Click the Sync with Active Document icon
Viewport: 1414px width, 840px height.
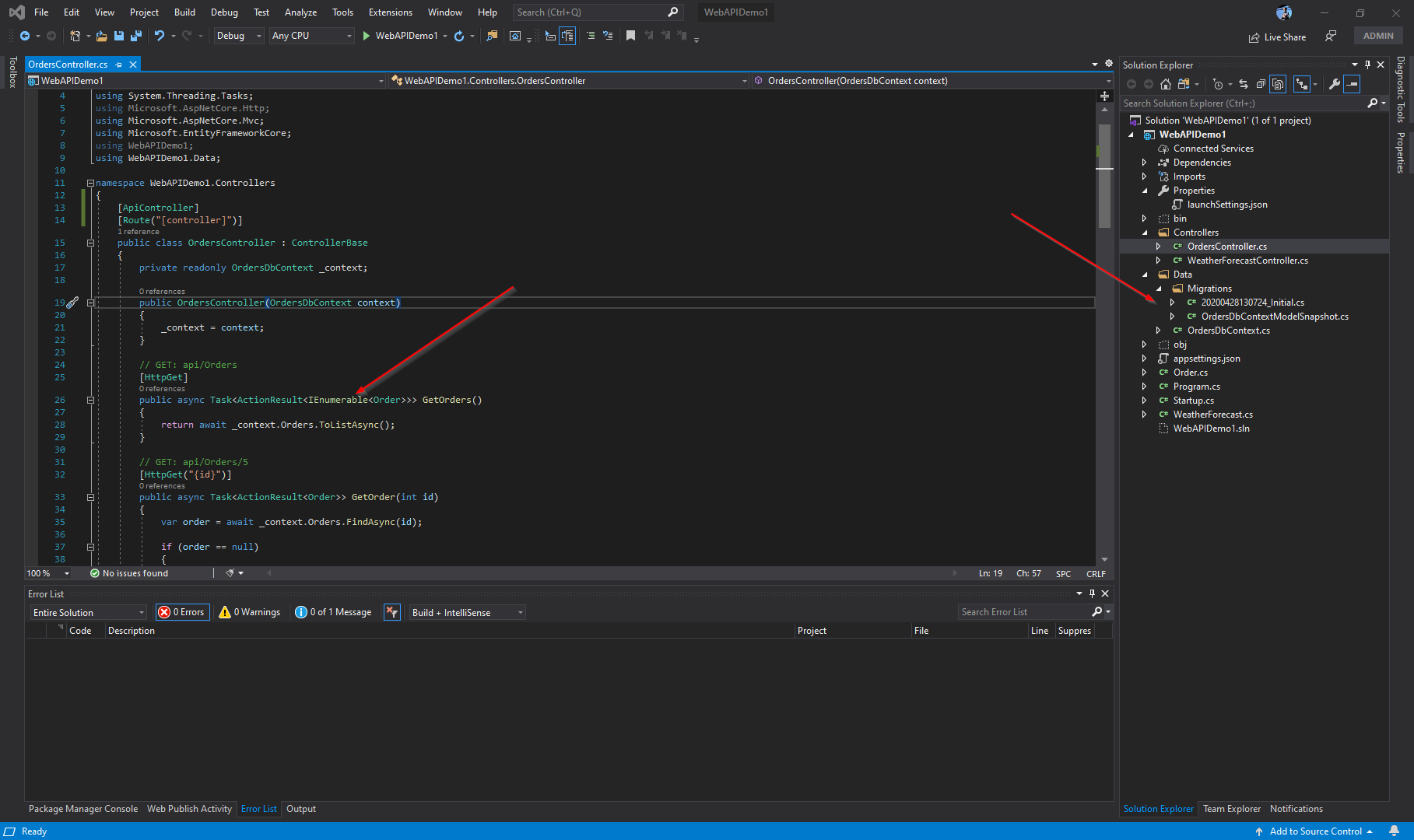pyautogui.click(x=1243, y=84)
